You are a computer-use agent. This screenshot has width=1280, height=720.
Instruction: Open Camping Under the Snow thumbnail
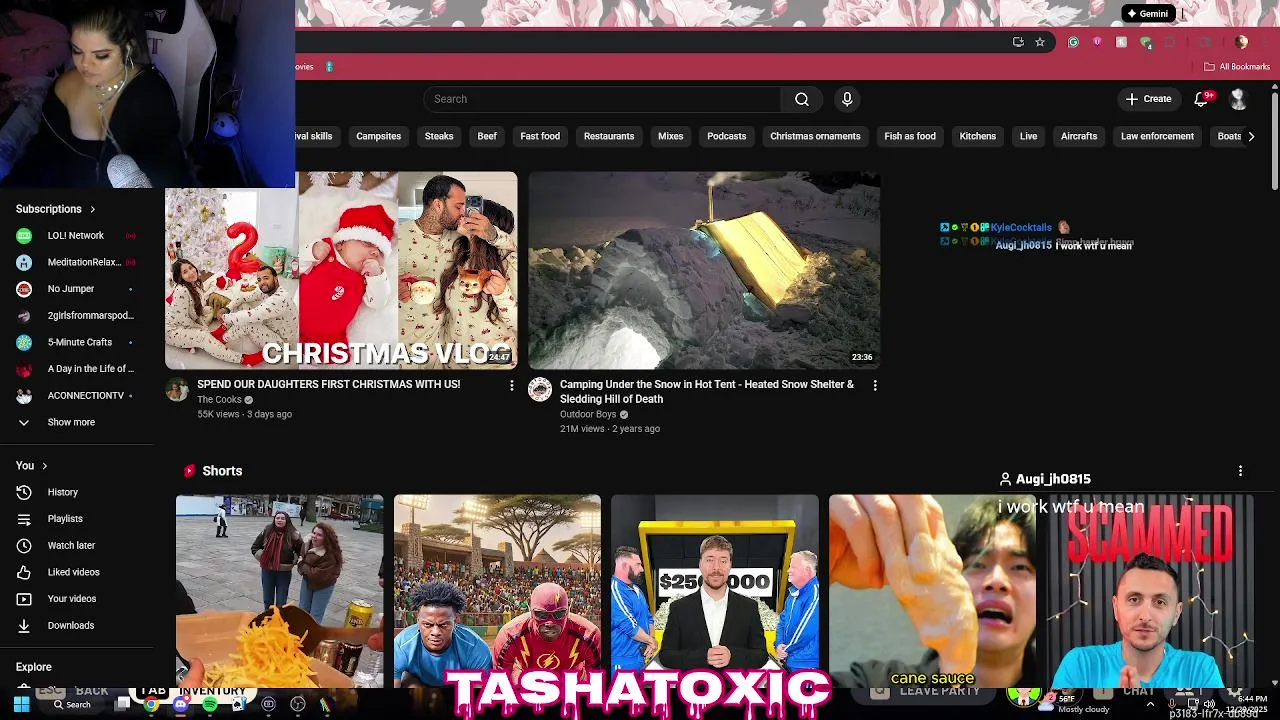(x=704, y=270)
